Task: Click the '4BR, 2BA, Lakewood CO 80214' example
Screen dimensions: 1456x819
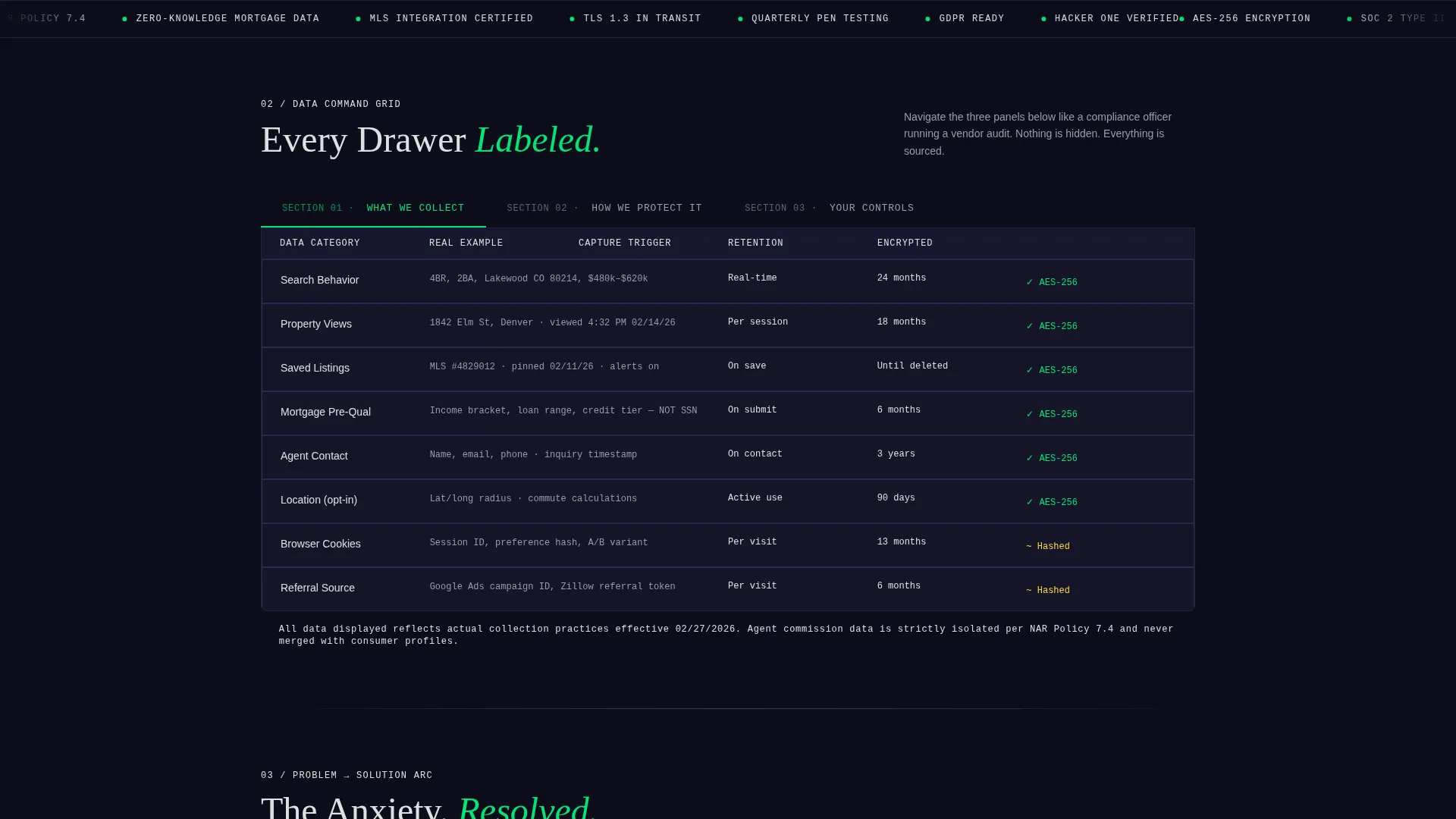Action: tap(538, 279)
